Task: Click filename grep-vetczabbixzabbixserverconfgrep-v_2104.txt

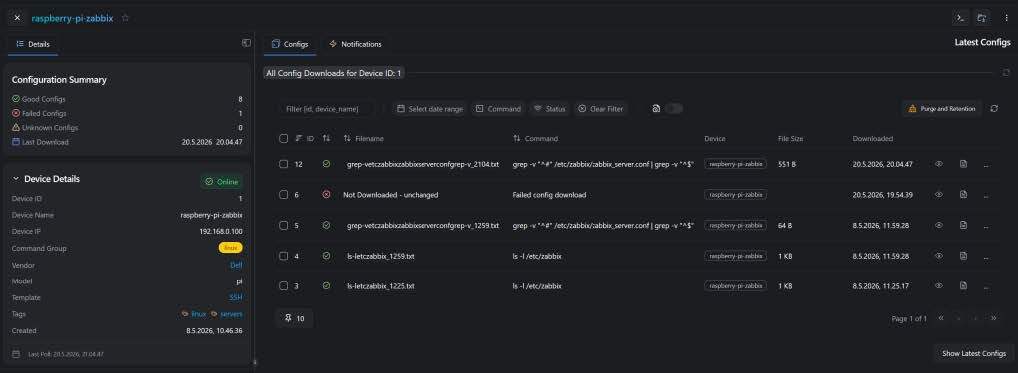Action: [423, 165]
